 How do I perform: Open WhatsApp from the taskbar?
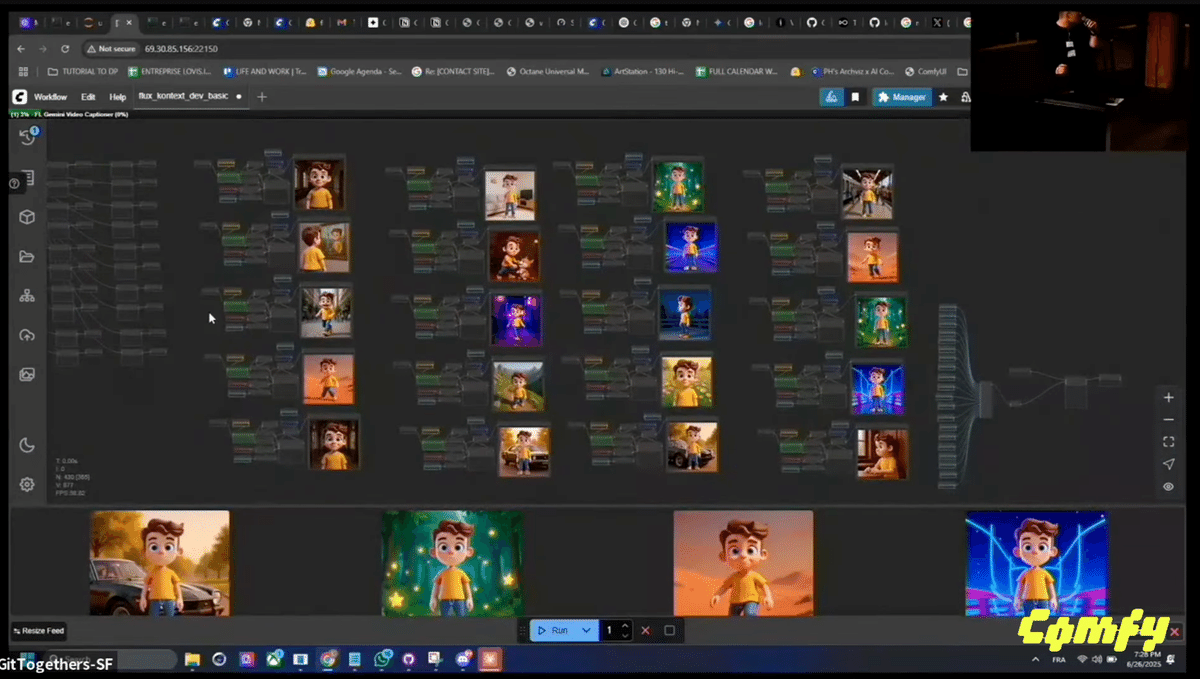coord(382,660)
